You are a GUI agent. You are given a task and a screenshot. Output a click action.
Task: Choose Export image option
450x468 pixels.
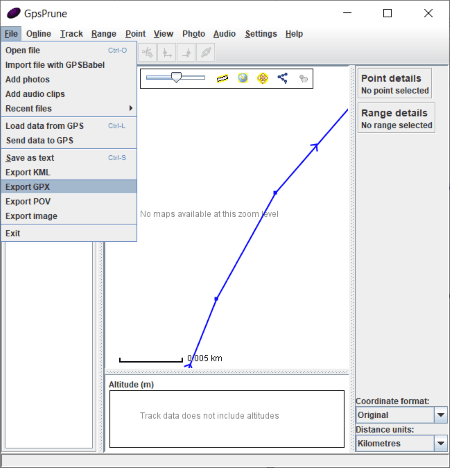(x=69, y=216)
